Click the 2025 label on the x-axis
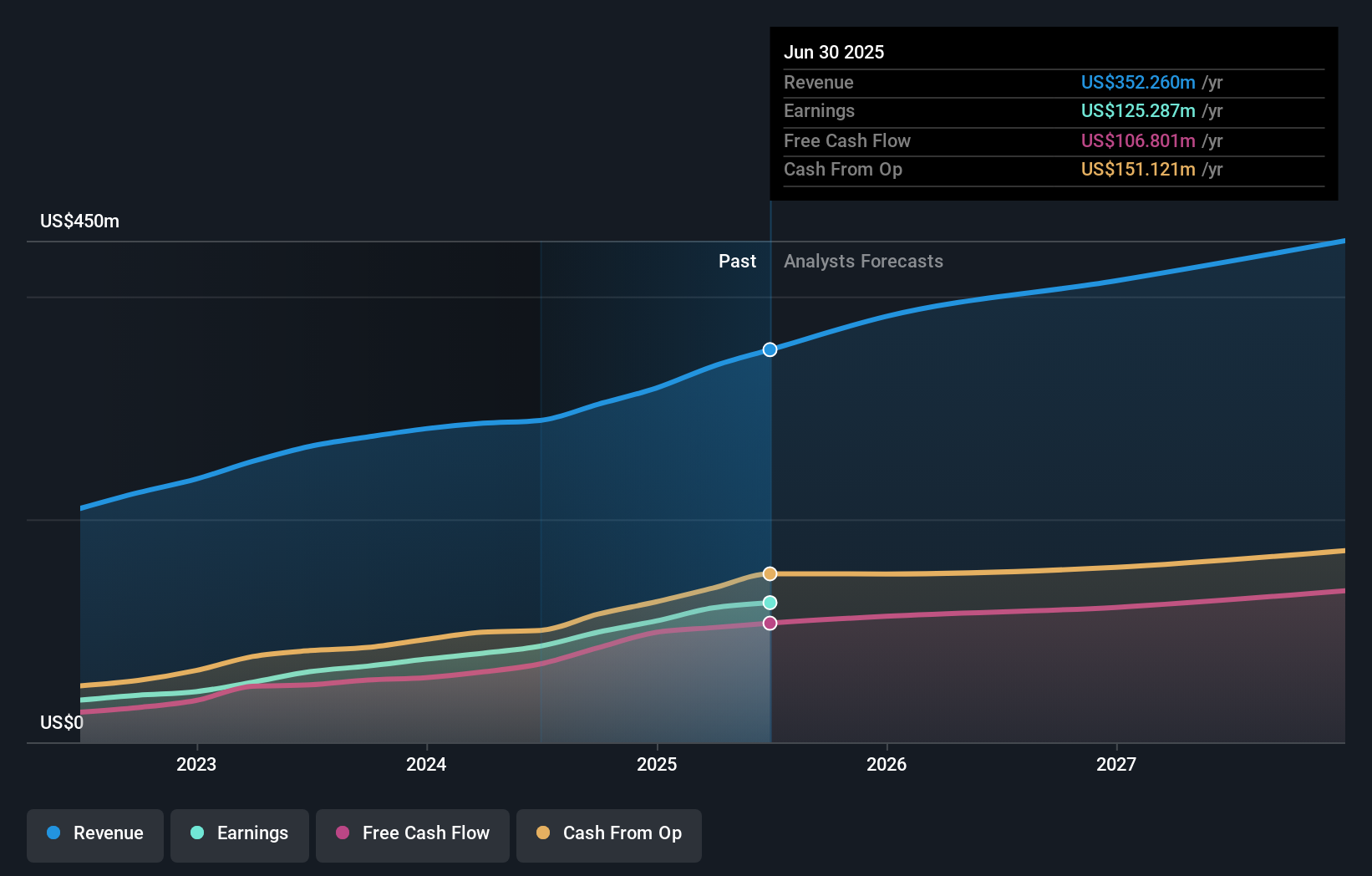Viewport: 1372px width, 876px height. click(657, 763)
